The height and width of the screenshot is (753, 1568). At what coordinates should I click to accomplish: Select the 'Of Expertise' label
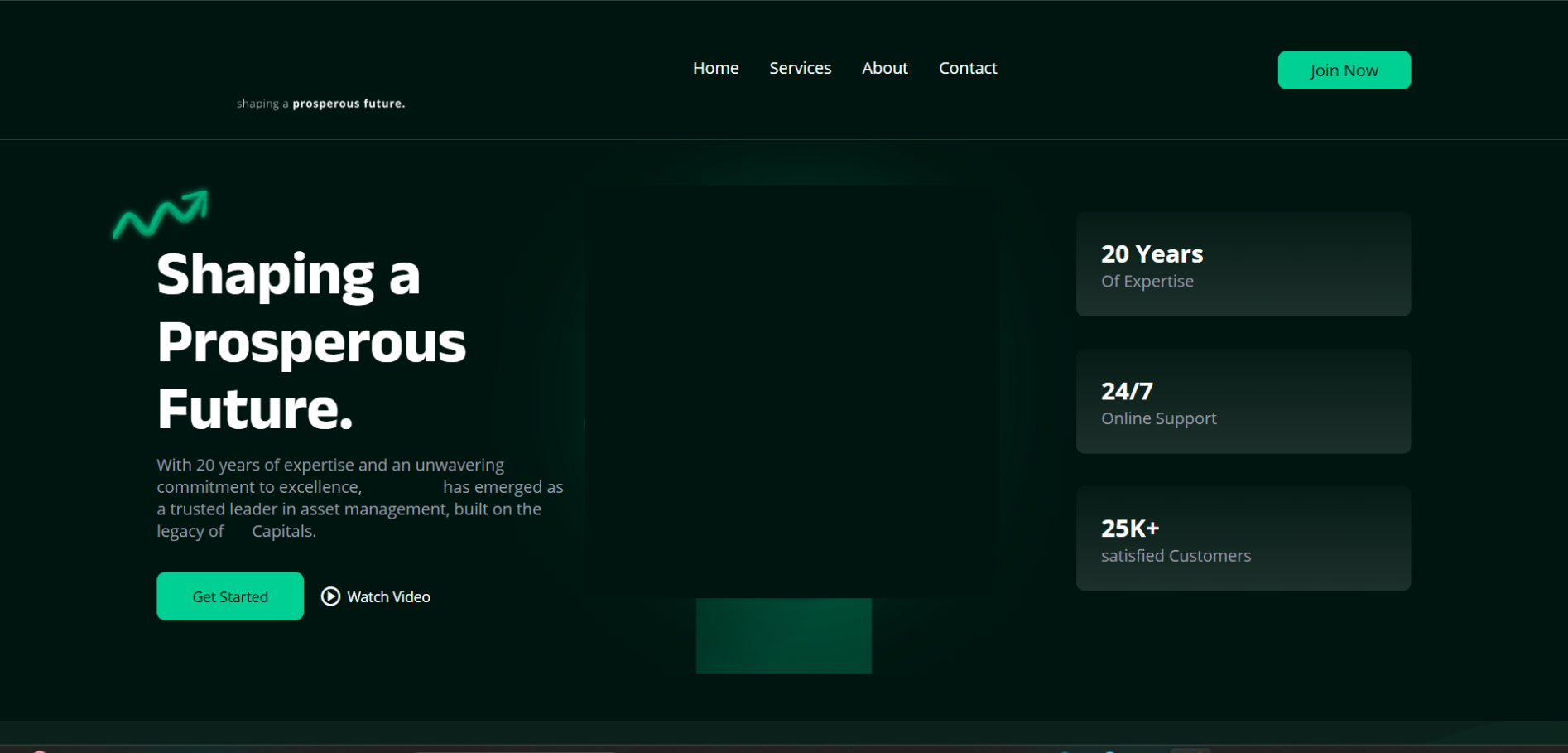(x=1147, y=282)
